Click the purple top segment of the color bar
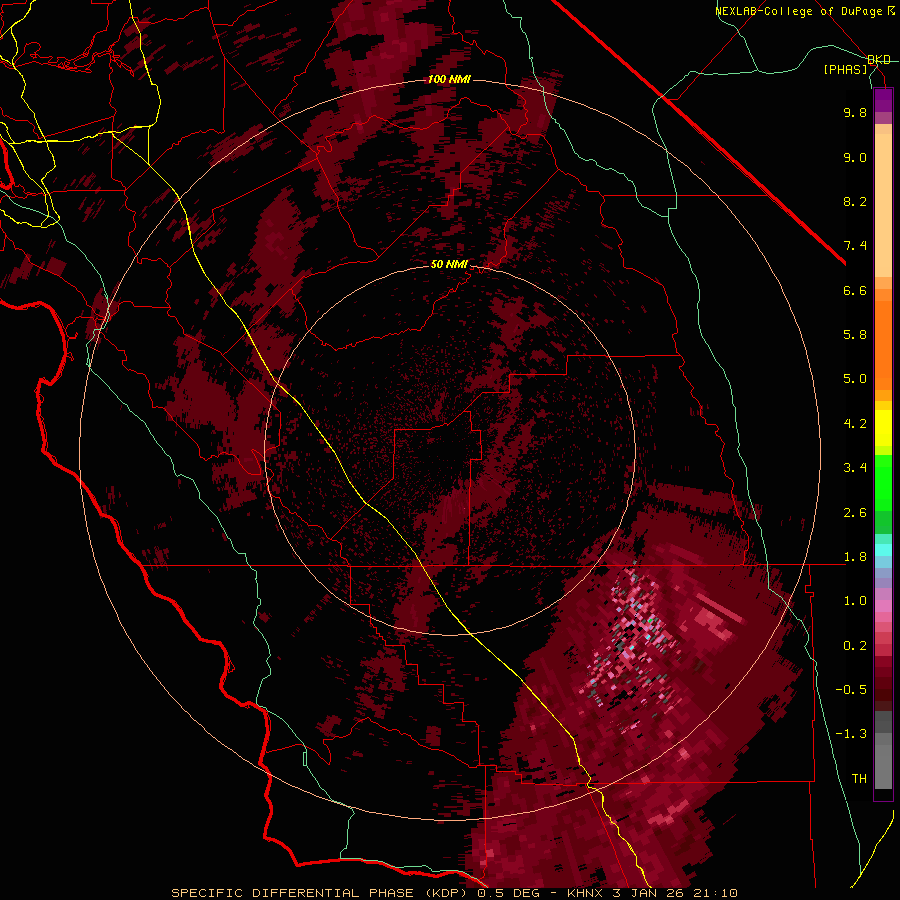This screenshot has width=900, height=900. 883,100
